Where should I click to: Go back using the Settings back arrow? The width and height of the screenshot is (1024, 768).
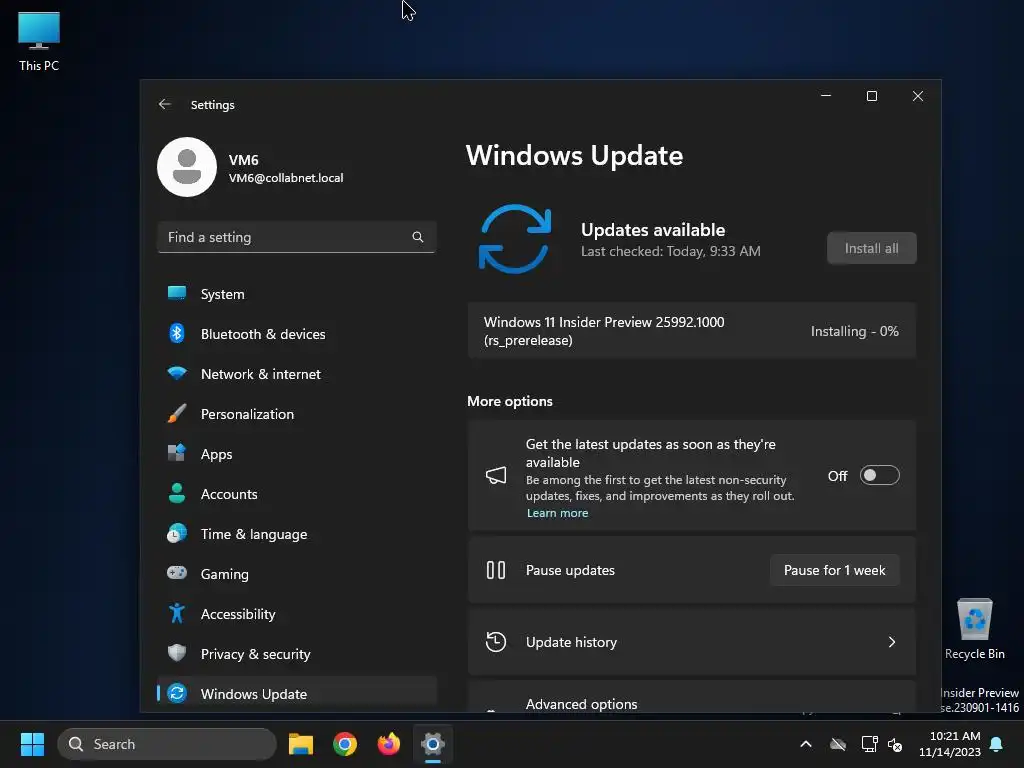(165, 104)
